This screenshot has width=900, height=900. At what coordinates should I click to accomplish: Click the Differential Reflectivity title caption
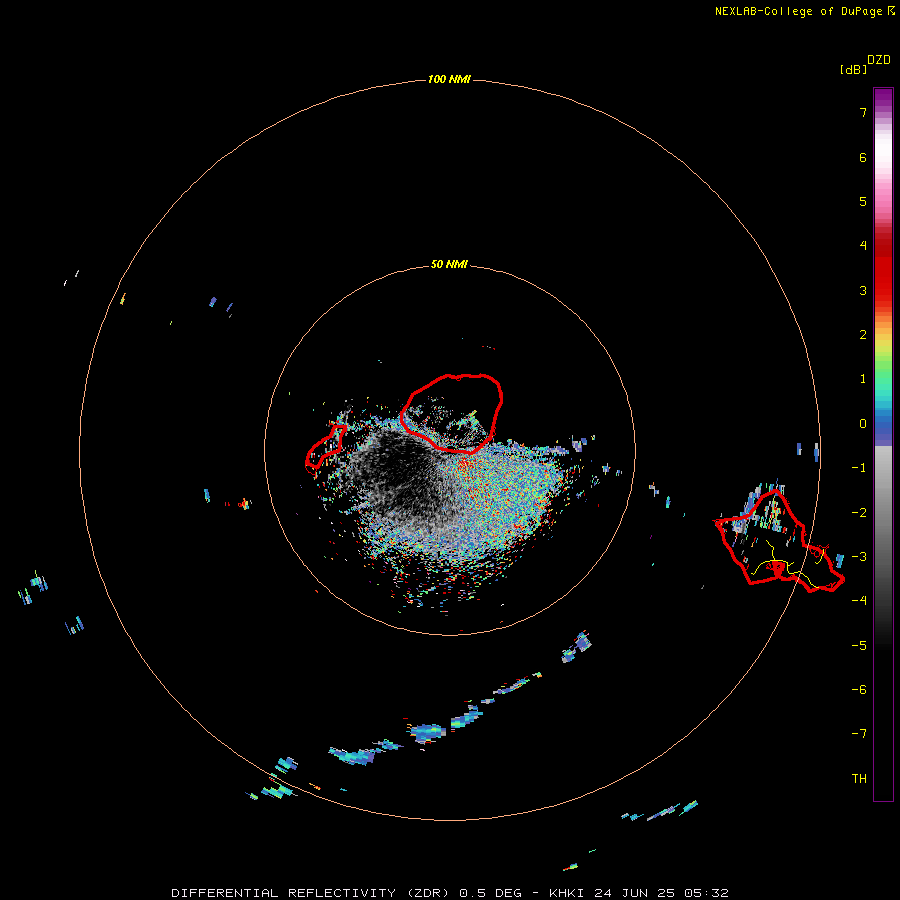tap(449, 893)
